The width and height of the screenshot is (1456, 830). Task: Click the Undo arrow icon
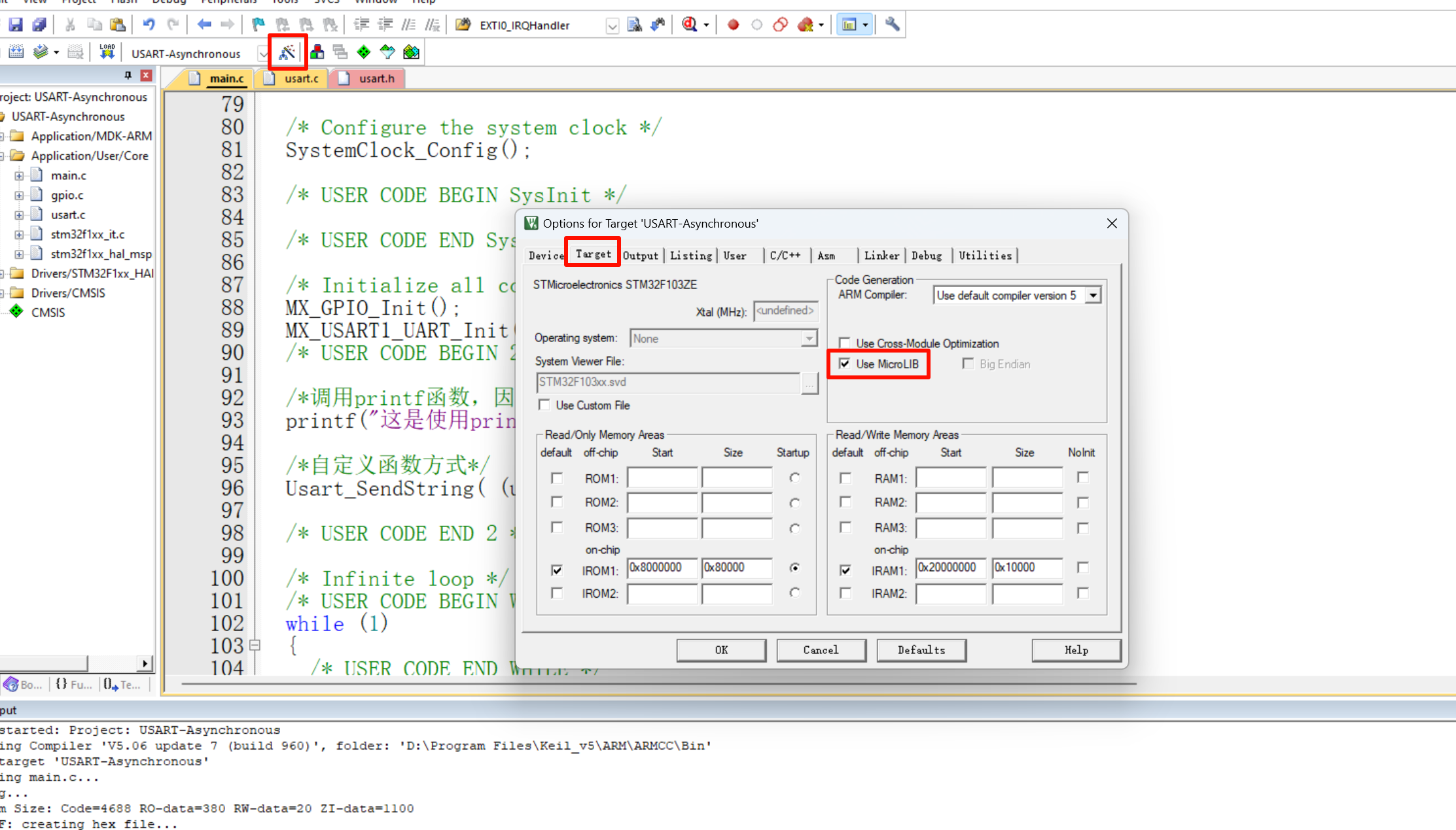point(149,25)
